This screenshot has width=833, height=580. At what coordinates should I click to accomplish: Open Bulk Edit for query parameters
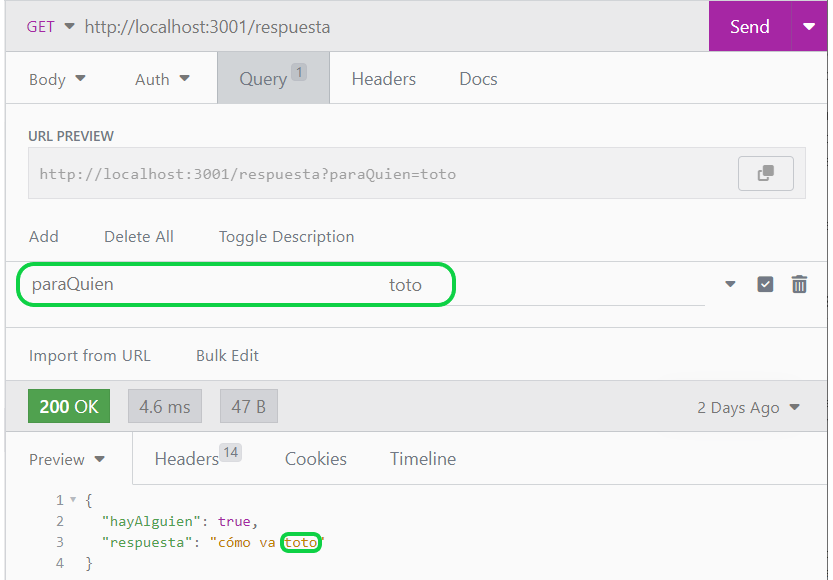pos(226,355)
